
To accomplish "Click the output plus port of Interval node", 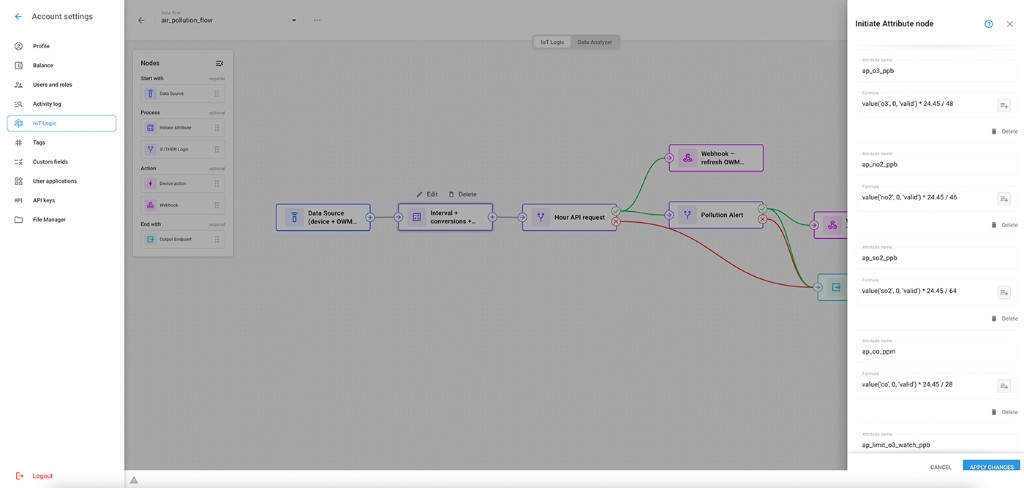I will pos(492,218).
